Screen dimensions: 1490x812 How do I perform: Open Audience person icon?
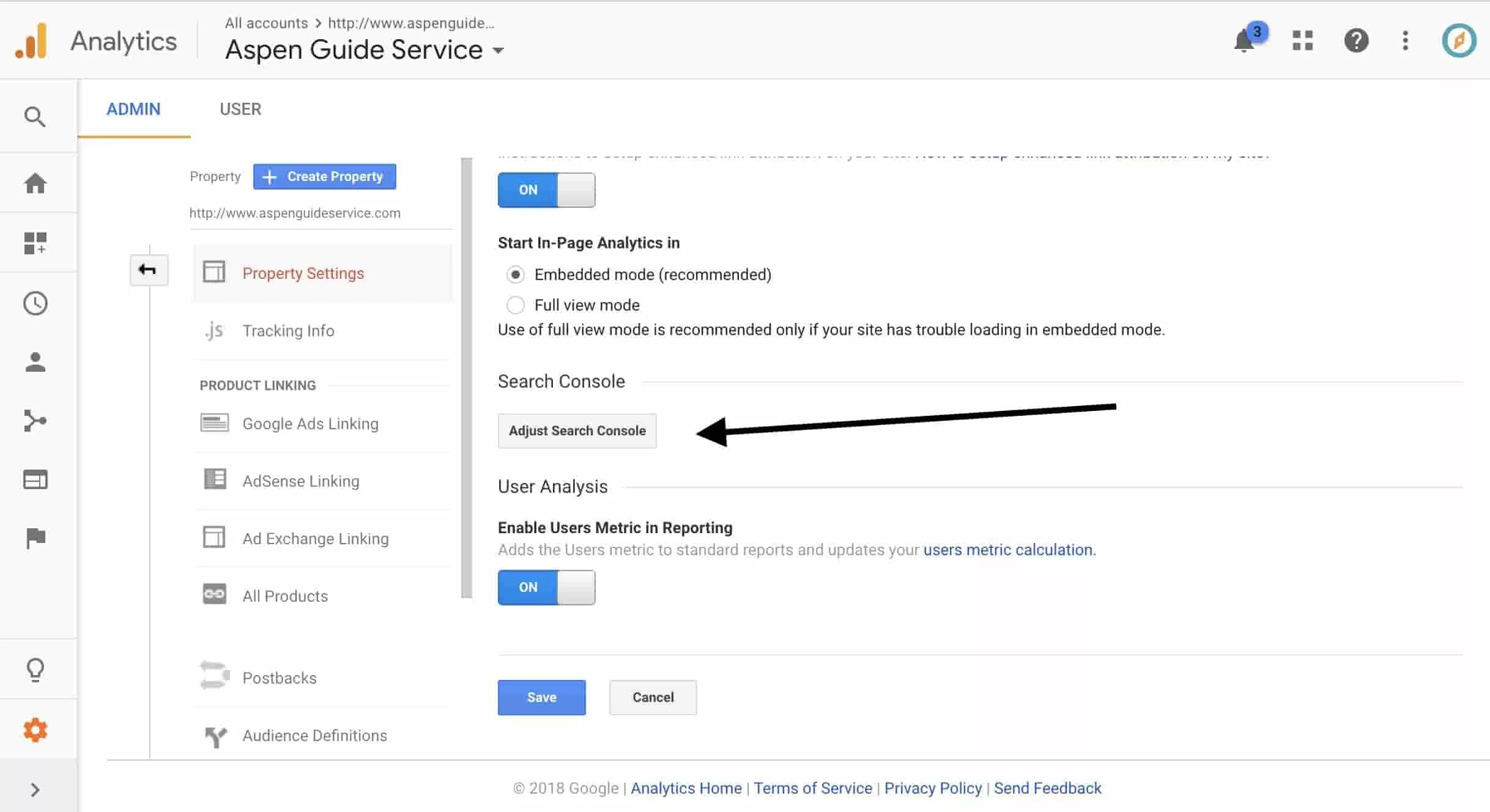point(35,362)
